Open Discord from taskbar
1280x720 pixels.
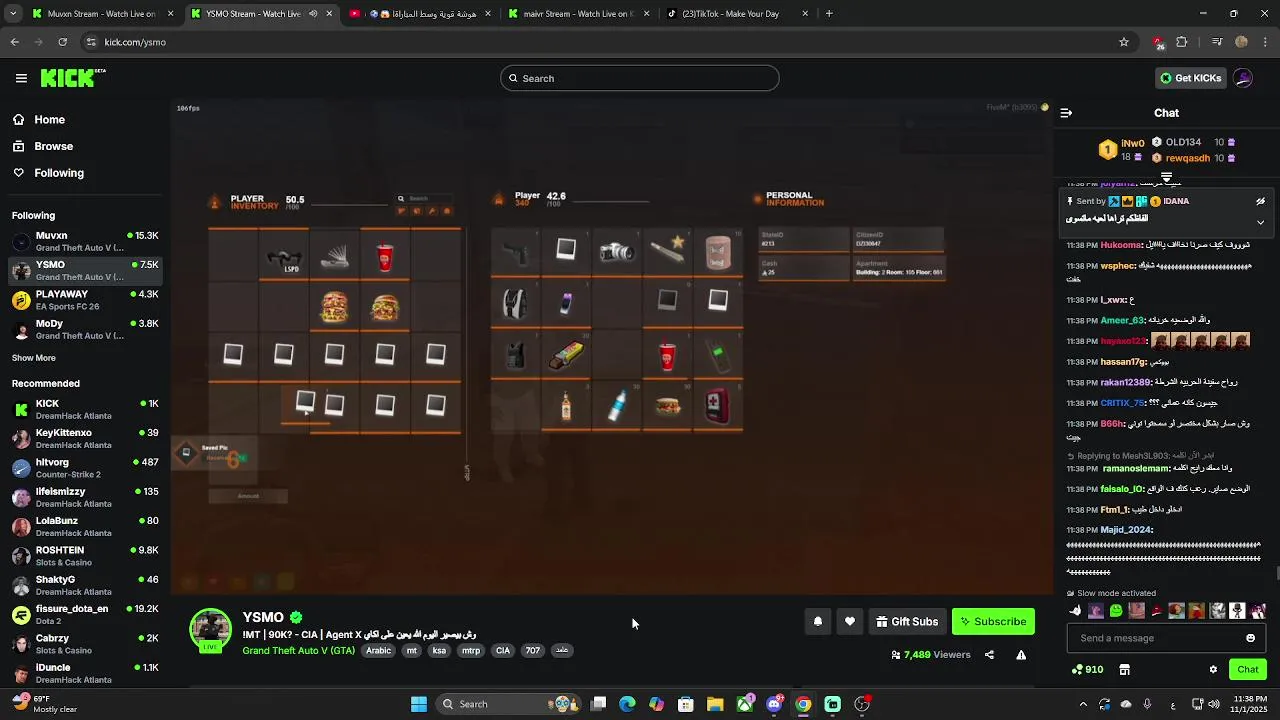pyautogui.click(x=774, y=704)
